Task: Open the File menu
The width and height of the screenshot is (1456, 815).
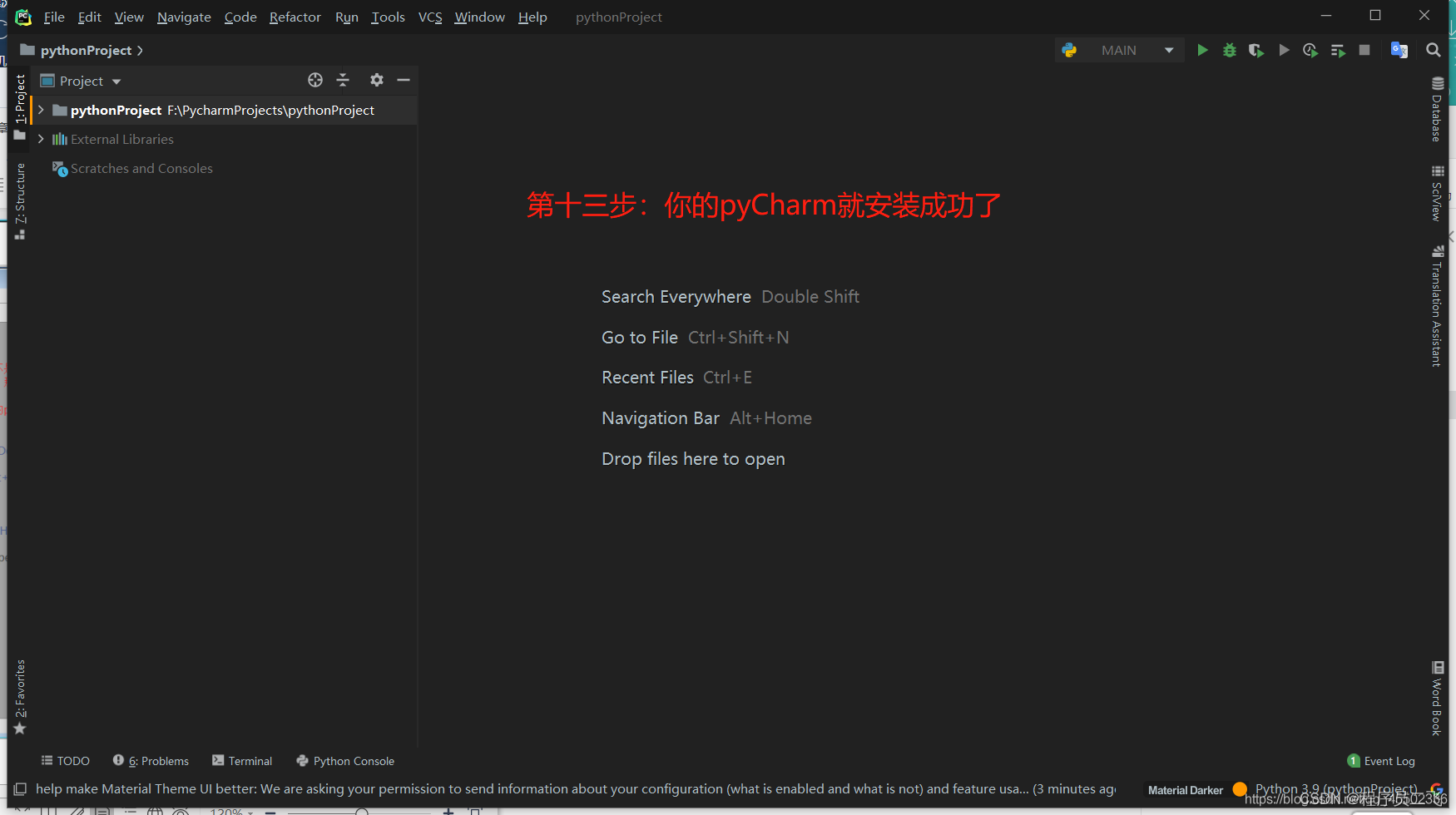Action: (x=54, y=17)
